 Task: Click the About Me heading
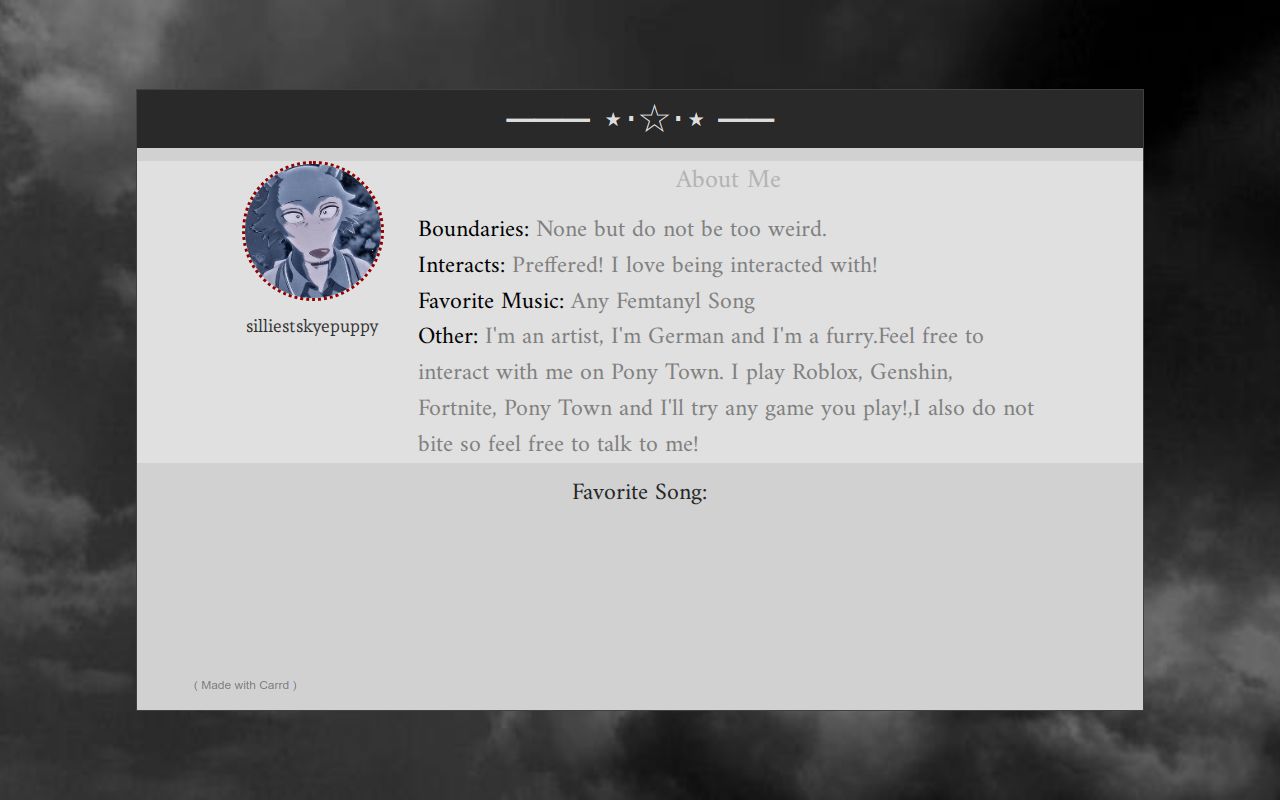pos(728,180)
